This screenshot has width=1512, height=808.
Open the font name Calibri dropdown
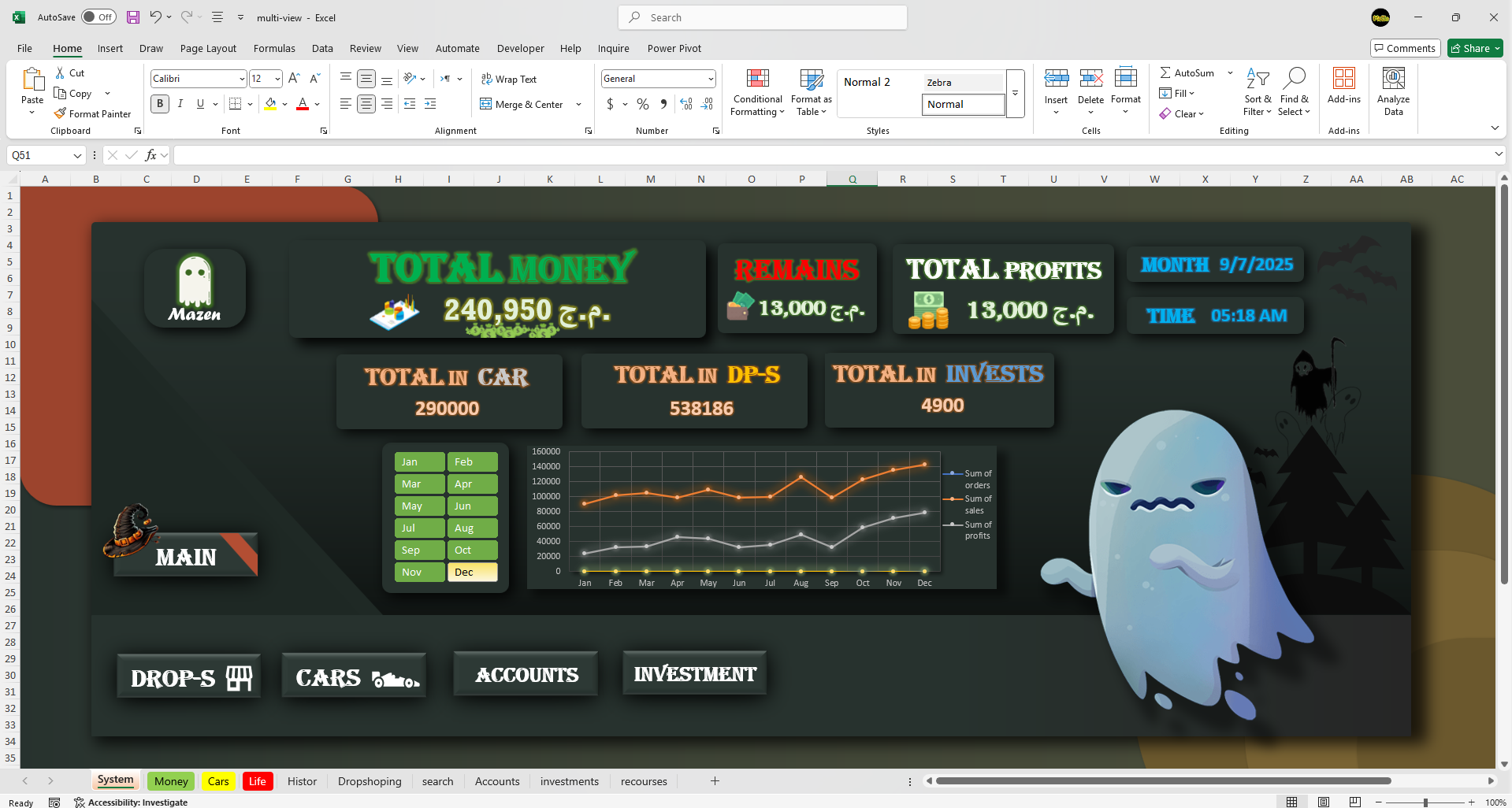point(242,79)
